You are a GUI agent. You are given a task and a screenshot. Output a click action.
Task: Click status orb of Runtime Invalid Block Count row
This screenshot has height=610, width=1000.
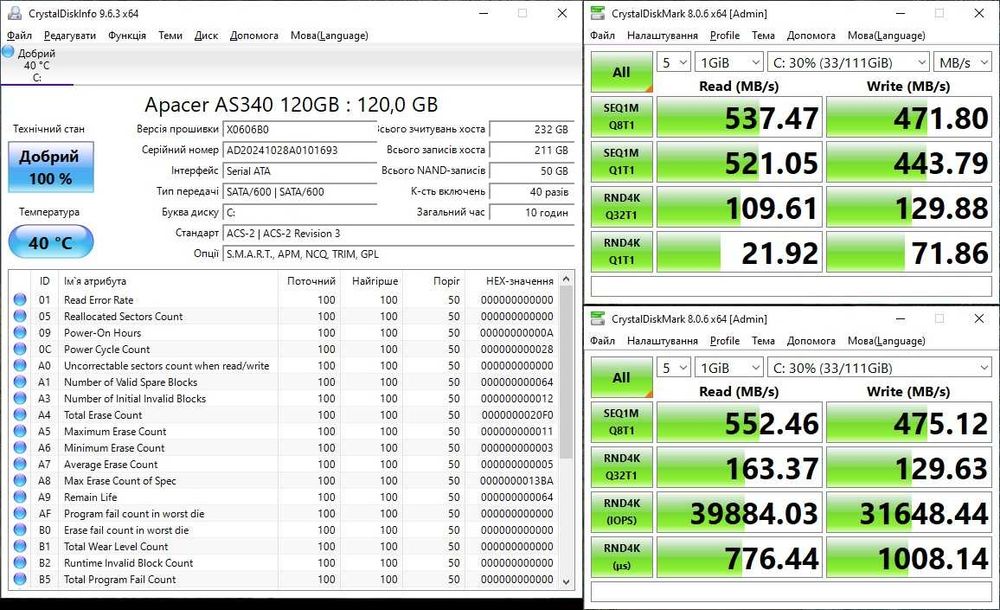[x=20, y=563]
